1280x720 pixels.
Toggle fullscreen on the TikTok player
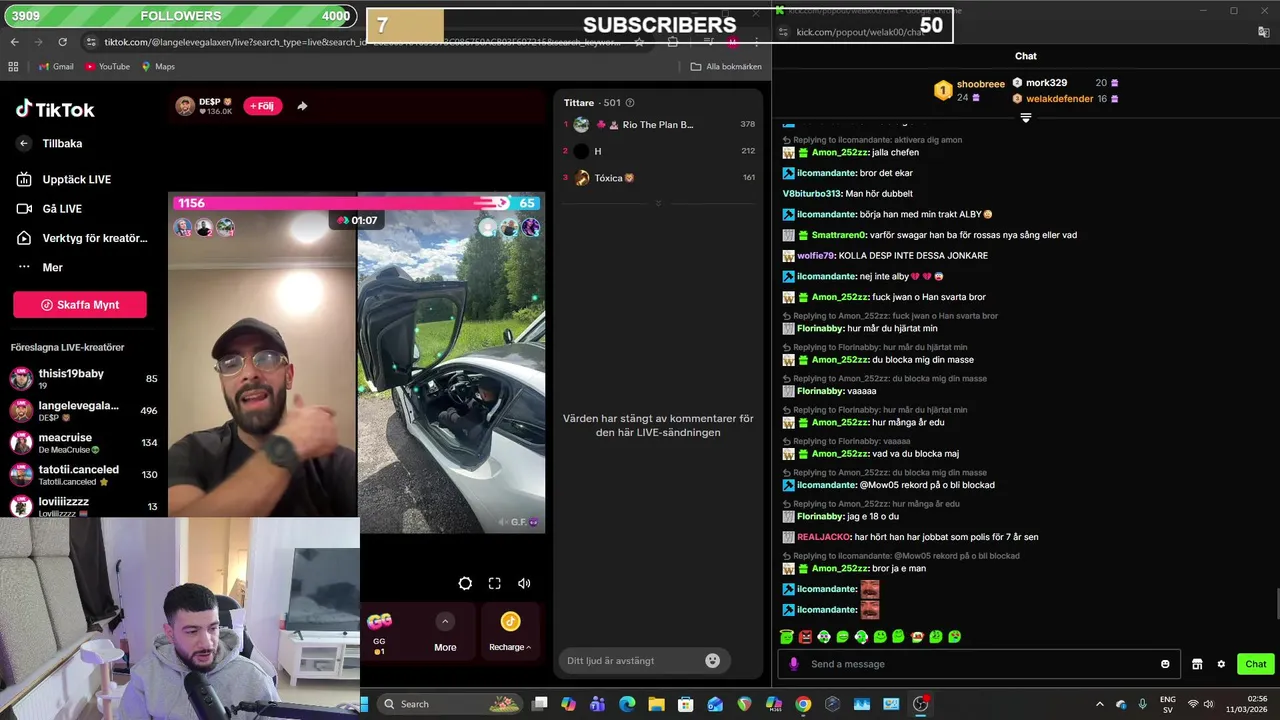(x=494, y=583)
